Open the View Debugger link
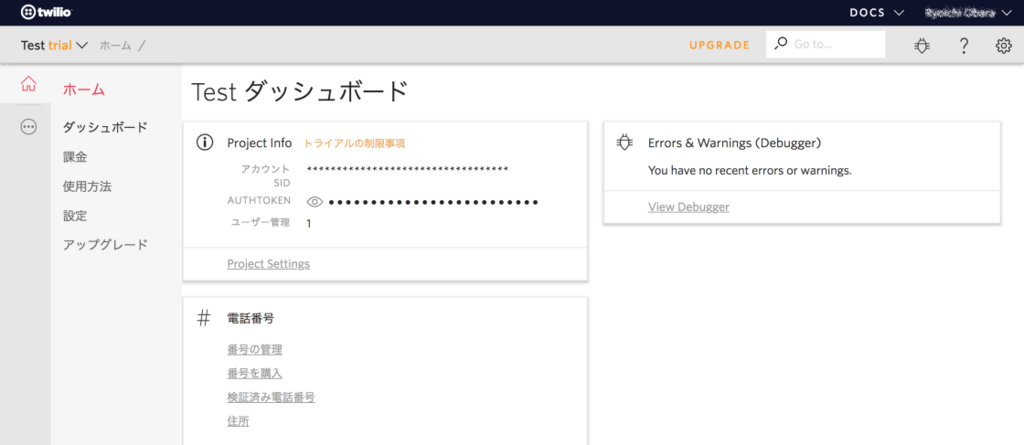 (688, 207)
